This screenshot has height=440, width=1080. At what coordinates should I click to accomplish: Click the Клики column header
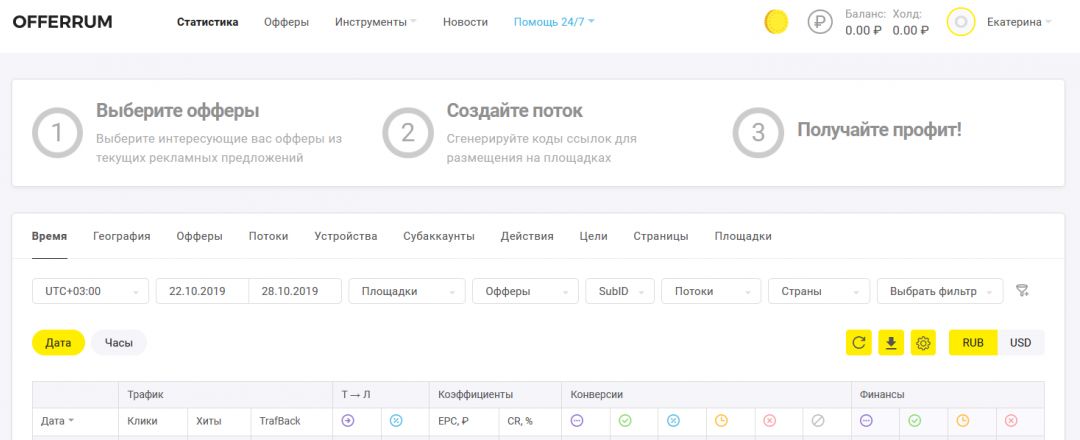(143, 421)
